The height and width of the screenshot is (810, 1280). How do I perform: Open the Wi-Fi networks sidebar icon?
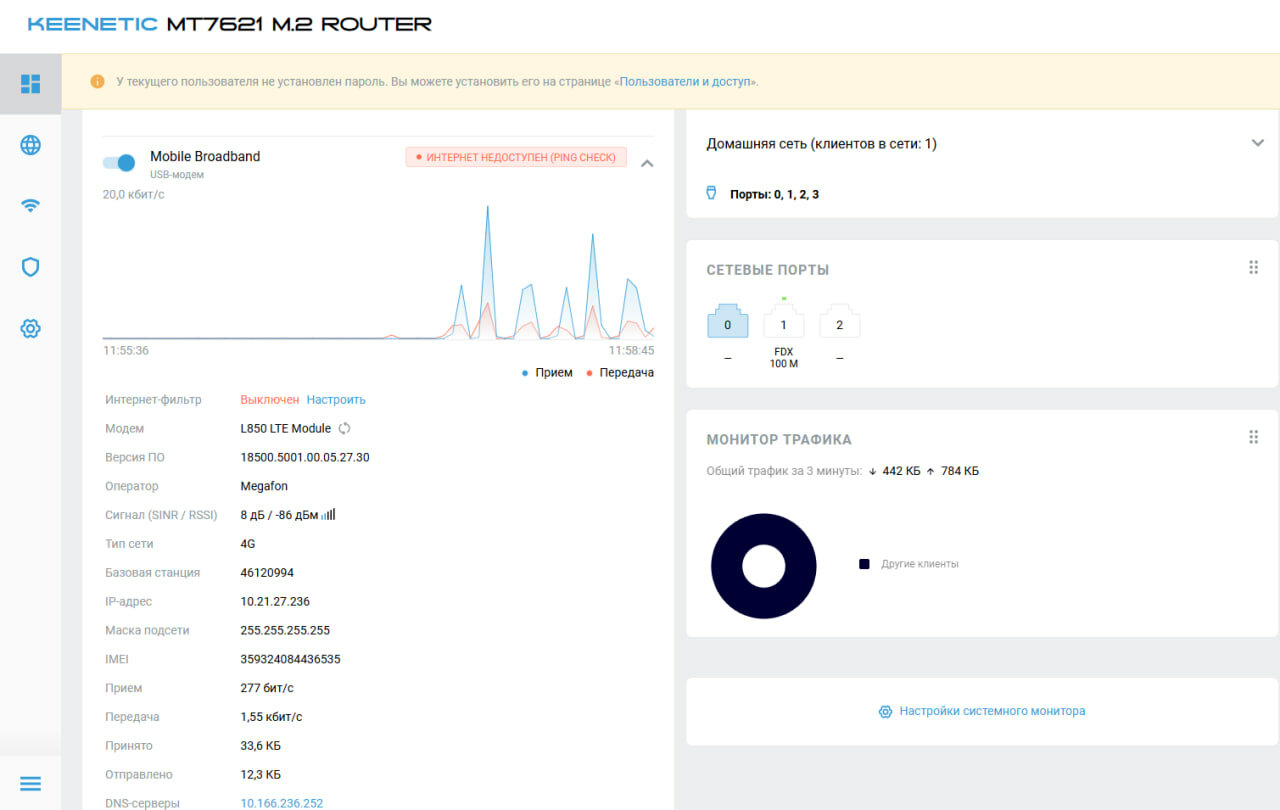[31, 206]
